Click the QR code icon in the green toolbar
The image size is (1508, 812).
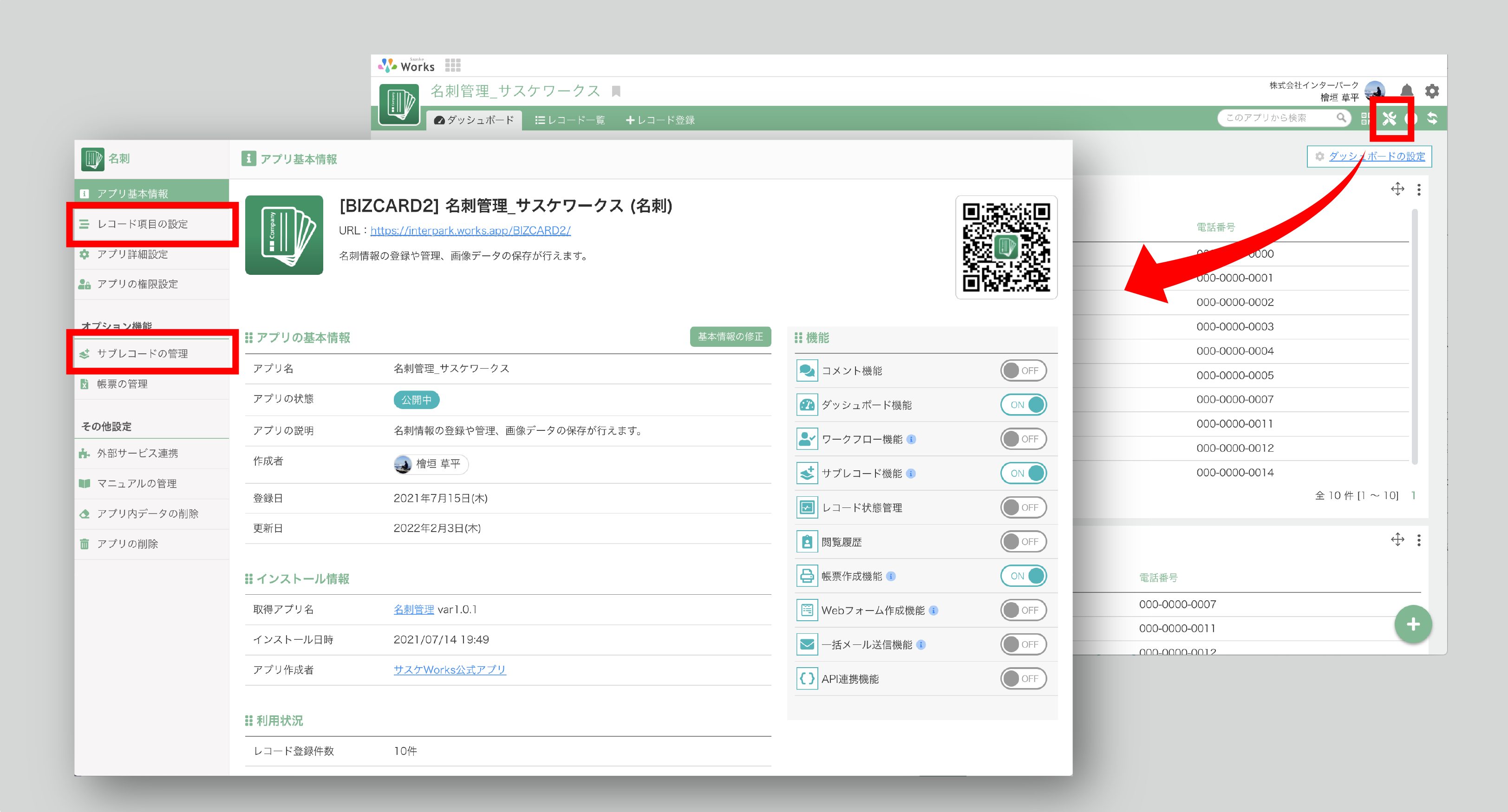(1365, 118)
